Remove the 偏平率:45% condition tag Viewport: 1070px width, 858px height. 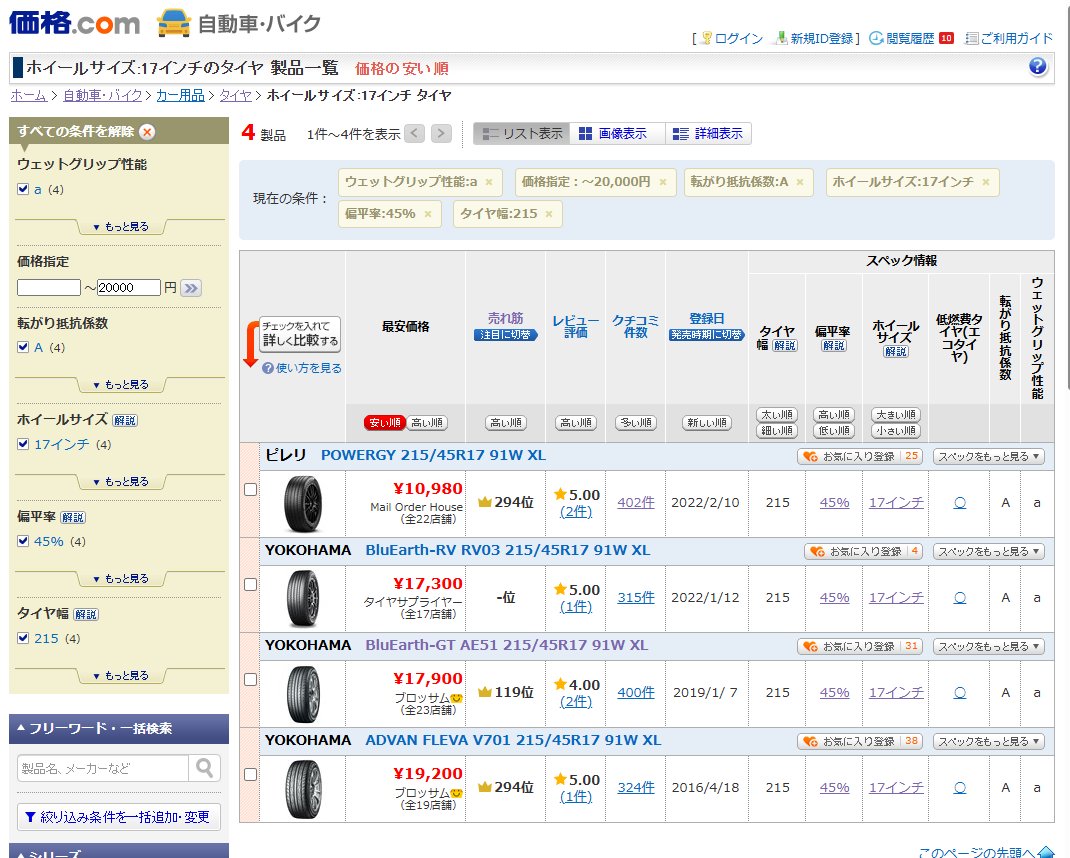428,214
